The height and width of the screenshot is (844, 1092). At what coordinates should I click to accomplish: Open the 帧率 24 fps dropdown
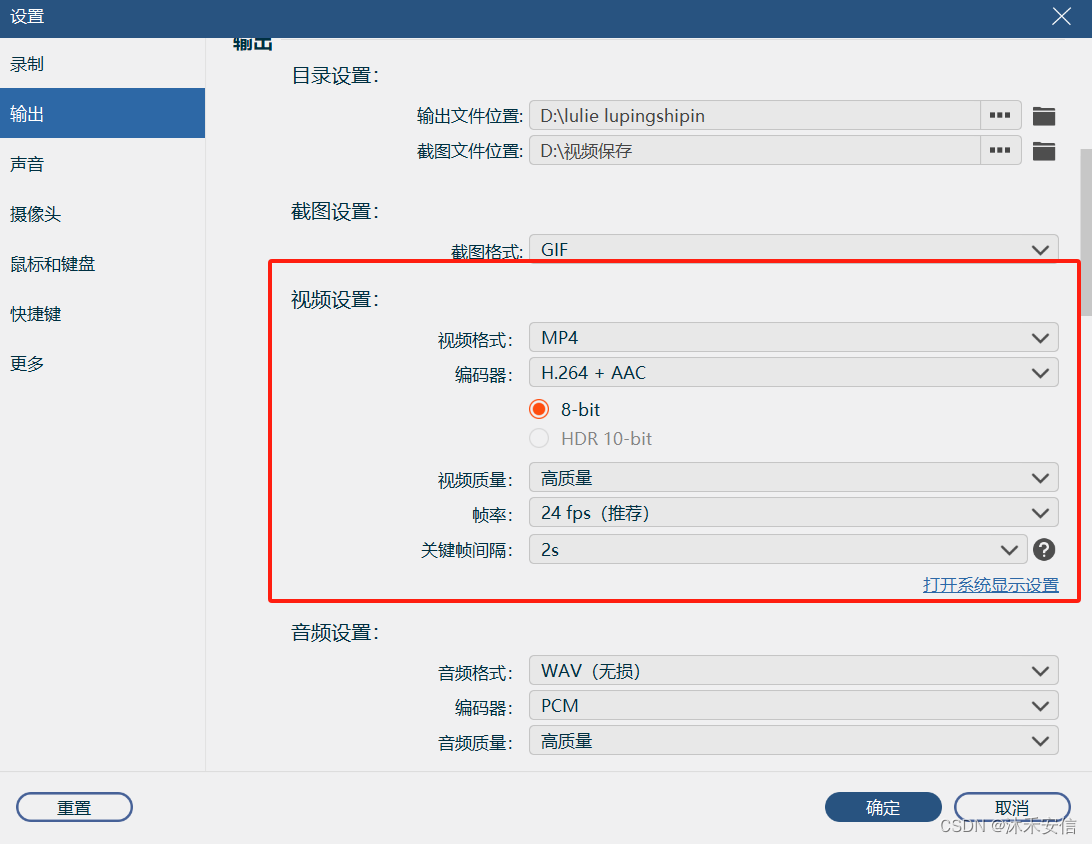794,513
